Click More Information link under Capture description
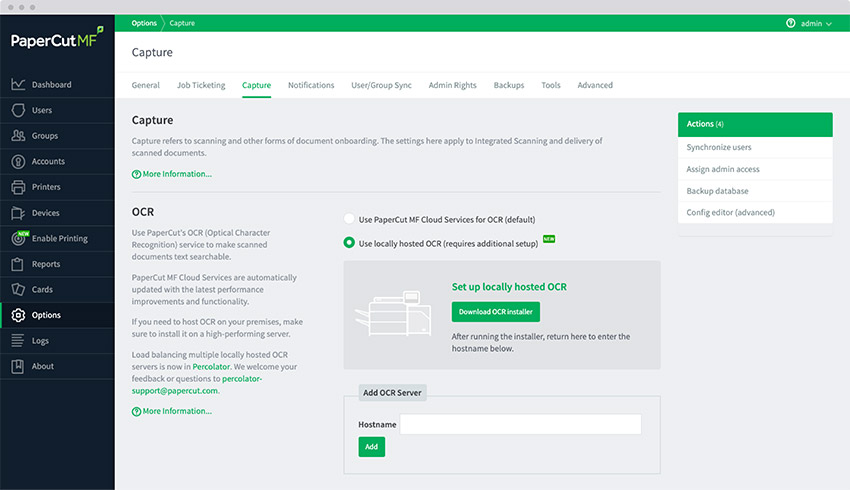Image resolution: width=850 pixels, height=490 pixels. [177, 174]
